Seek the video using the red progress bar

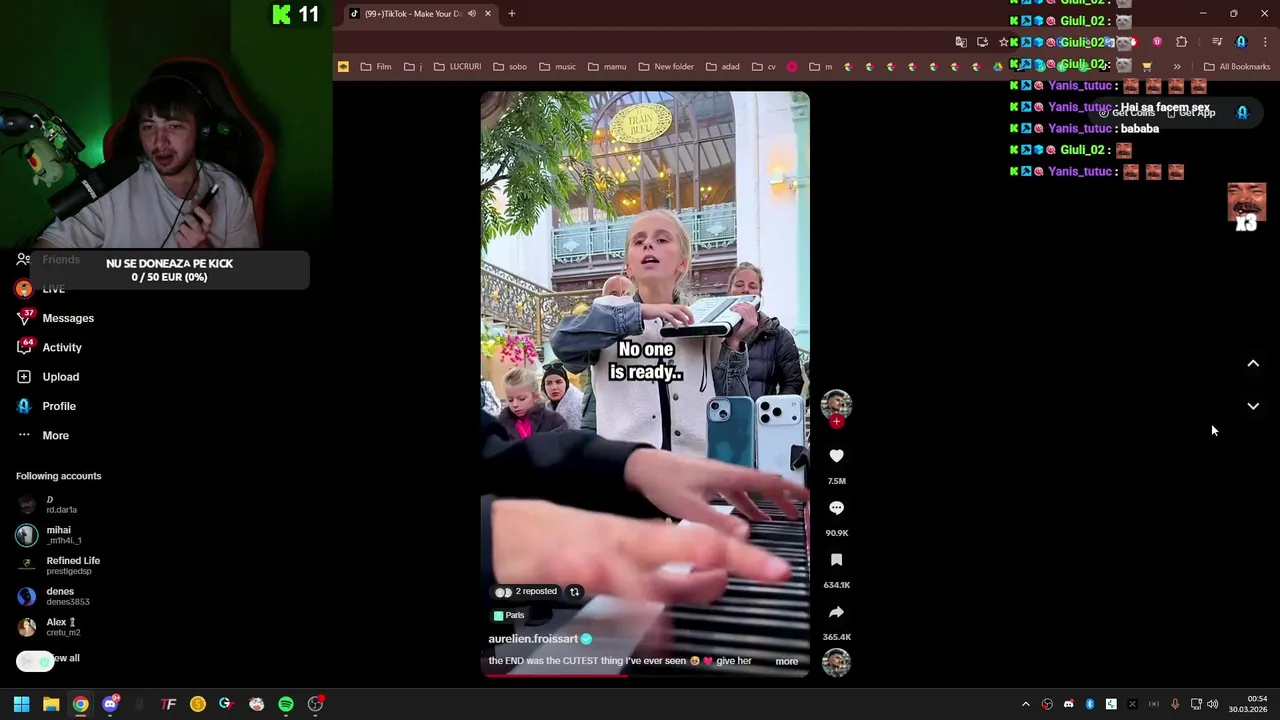tap(645, 675)
